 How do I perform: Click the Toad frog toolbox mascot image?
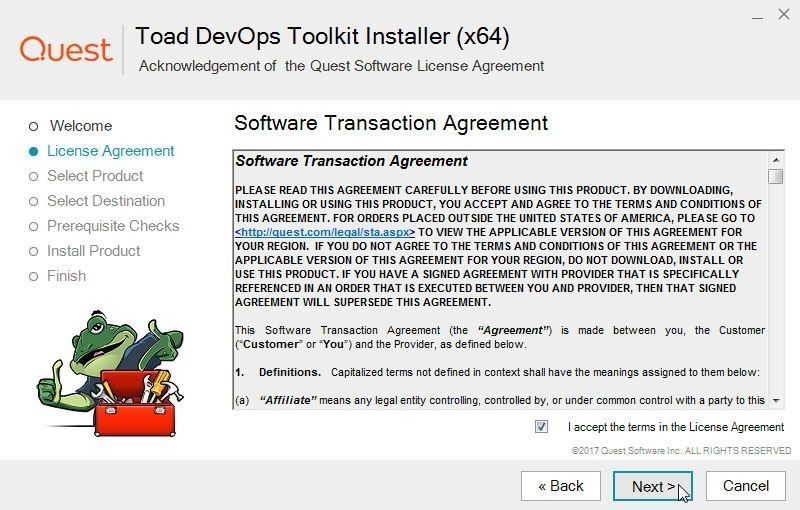tap(110, 374)
